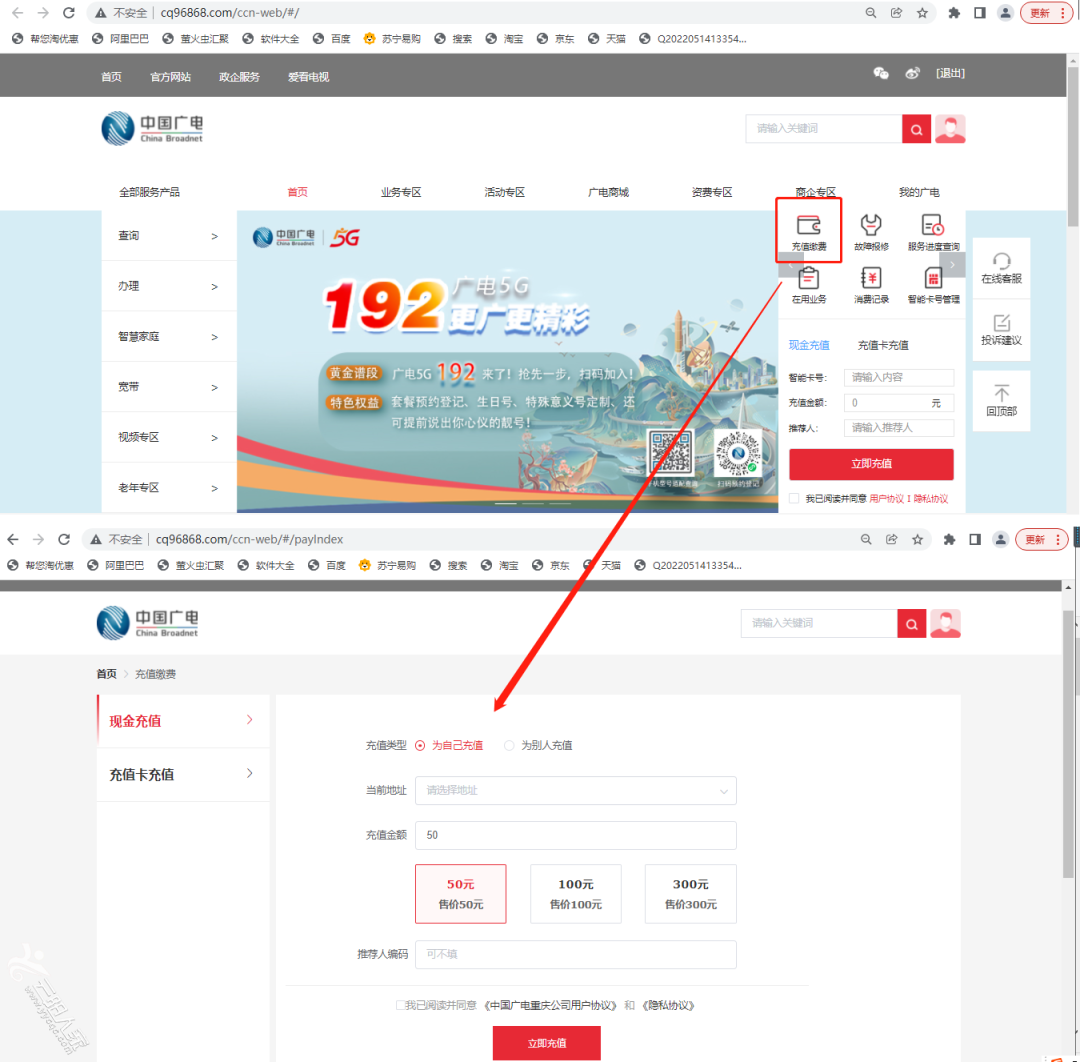Select the 50元 amount option
Viewport: 1080px width, 1062px height.
pyautogui.click(x=461, y=894)
